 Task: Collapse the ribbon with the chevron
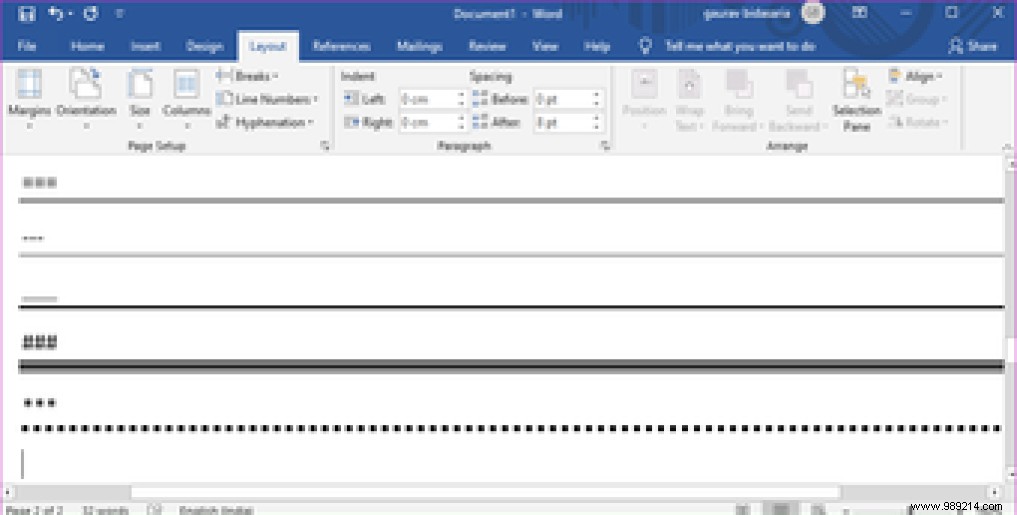tap(1007, 147)
